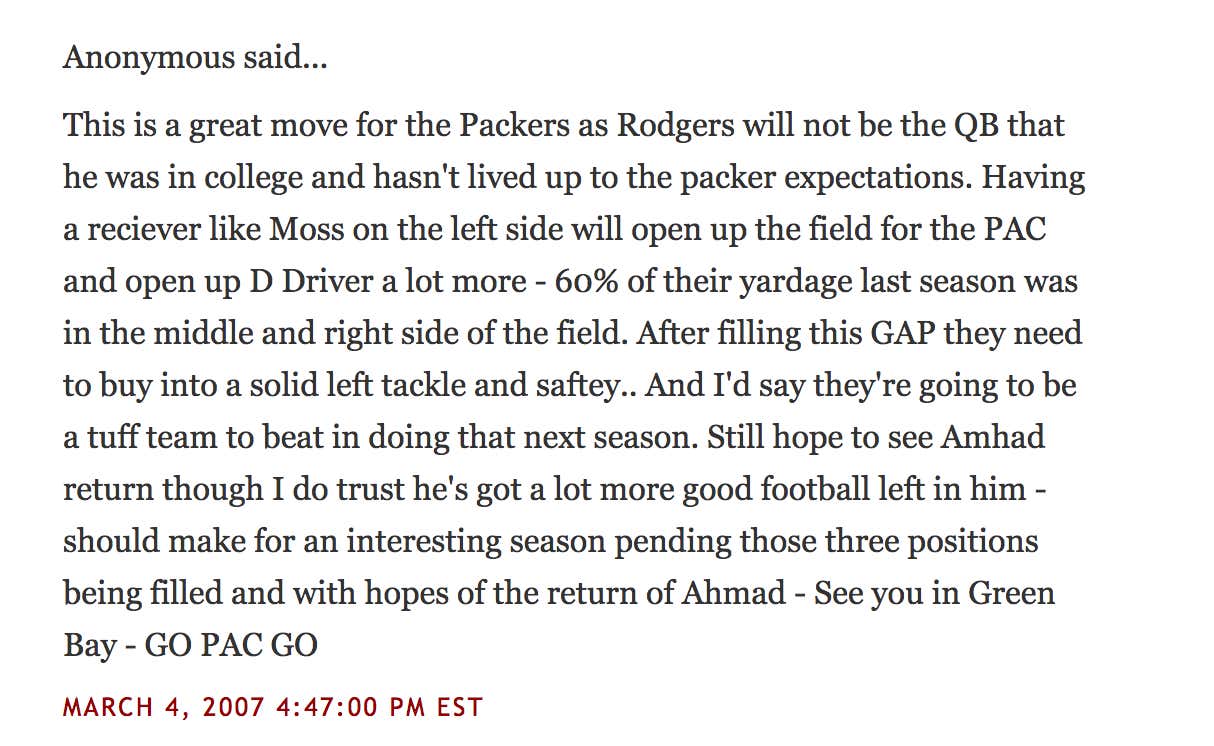The image size is (1214, 746).
Task: Click the "Anonymous said..." comment header
Action: (195, 58)
